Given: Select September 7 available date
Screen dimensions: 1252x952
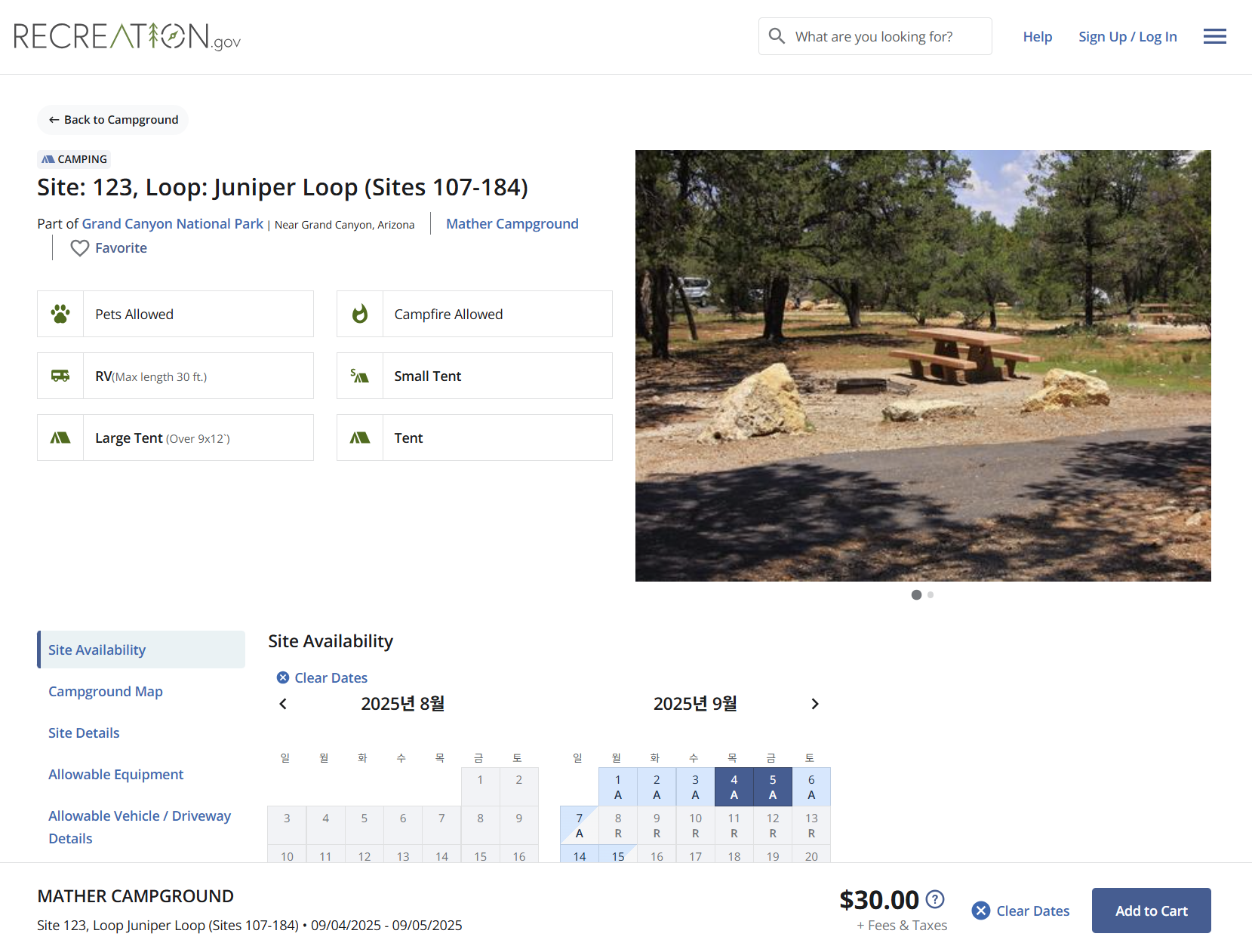Looking at the screenshot, I should click(x=580, y=825).
